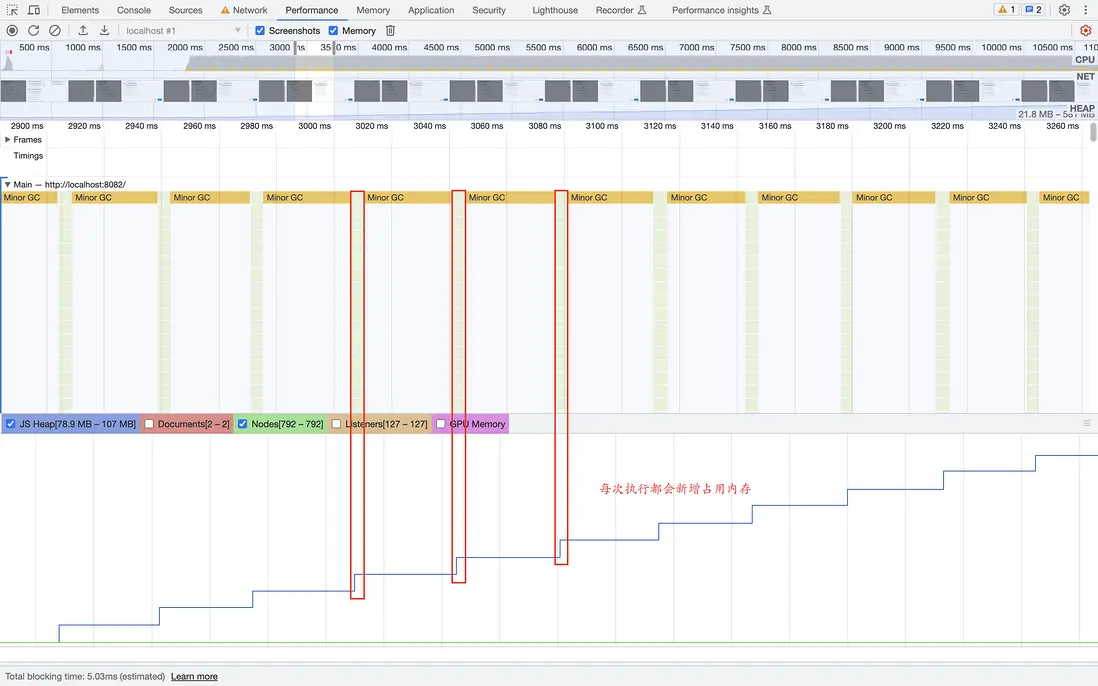Uncheck the Memory checkbox

(333, 30)
